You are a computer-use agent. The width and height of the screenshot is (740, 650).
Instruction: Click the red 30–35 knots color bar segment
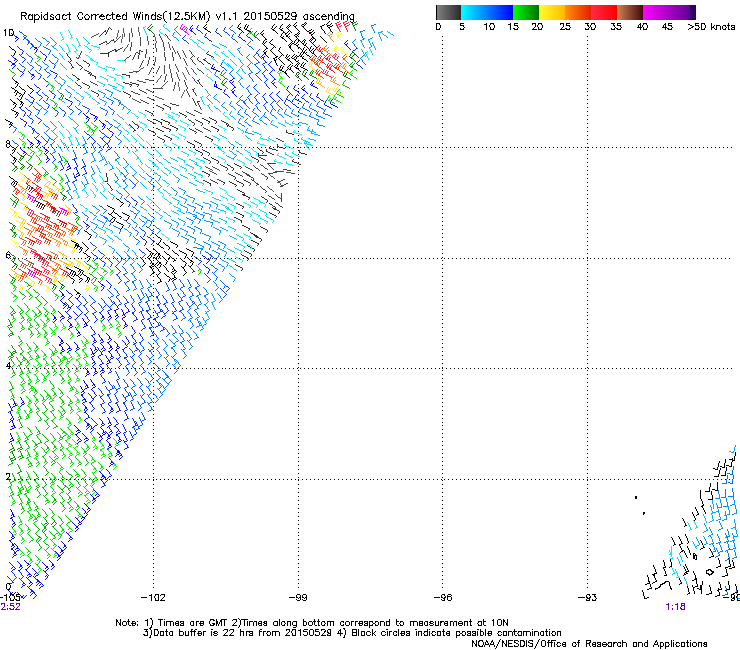pos(604,12)
